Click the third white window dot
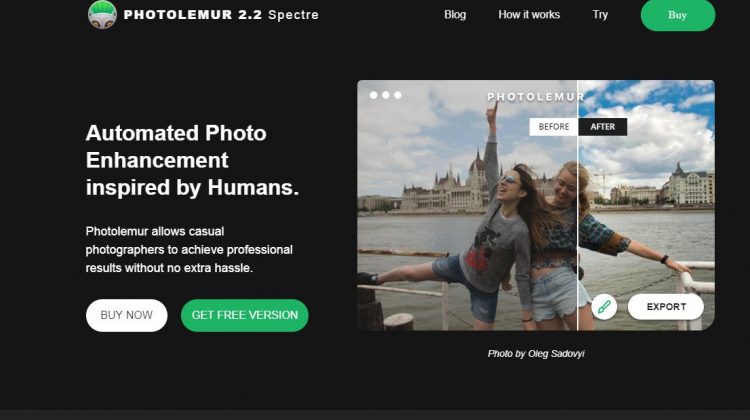 coord(398,95)
